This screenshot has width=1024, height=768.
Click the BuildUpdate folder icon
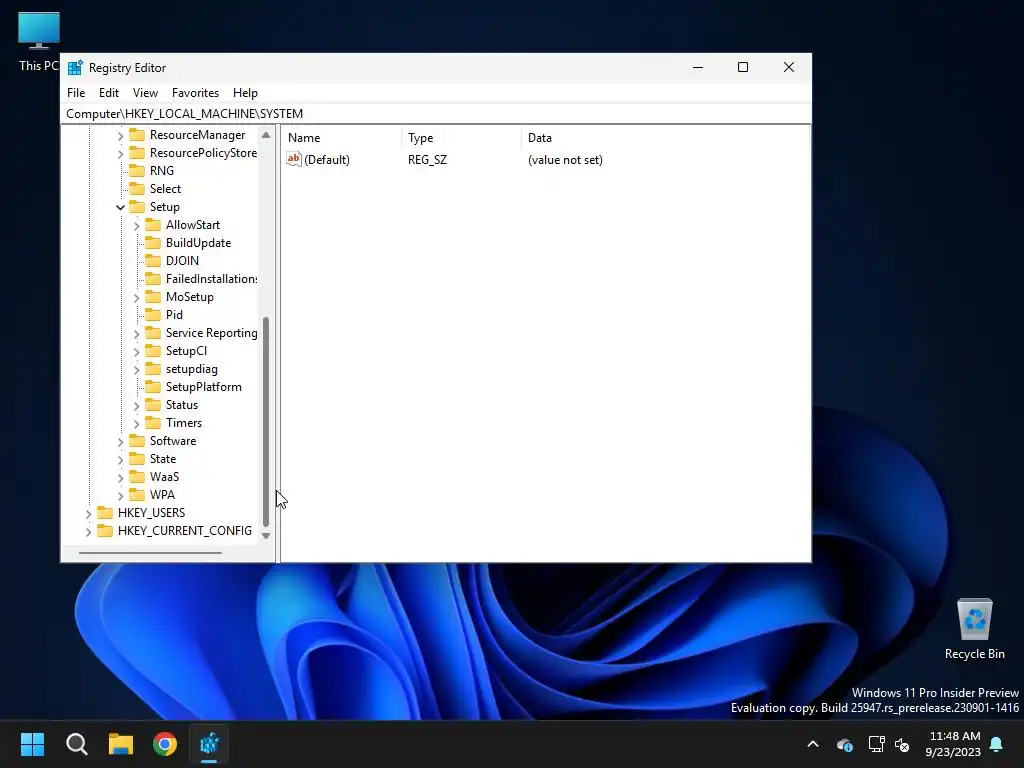[x=153, y=242]
